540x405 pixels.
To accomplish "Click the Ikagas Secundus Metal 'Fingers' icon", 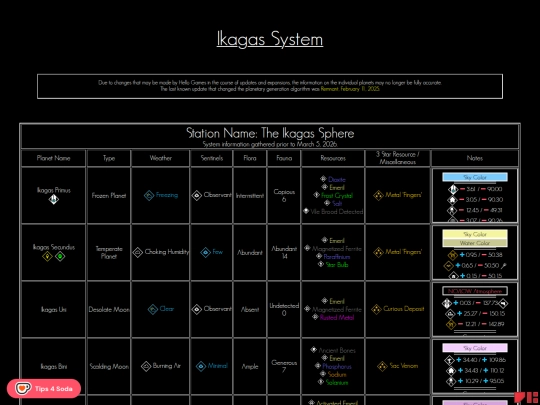I will click(378, 252).
